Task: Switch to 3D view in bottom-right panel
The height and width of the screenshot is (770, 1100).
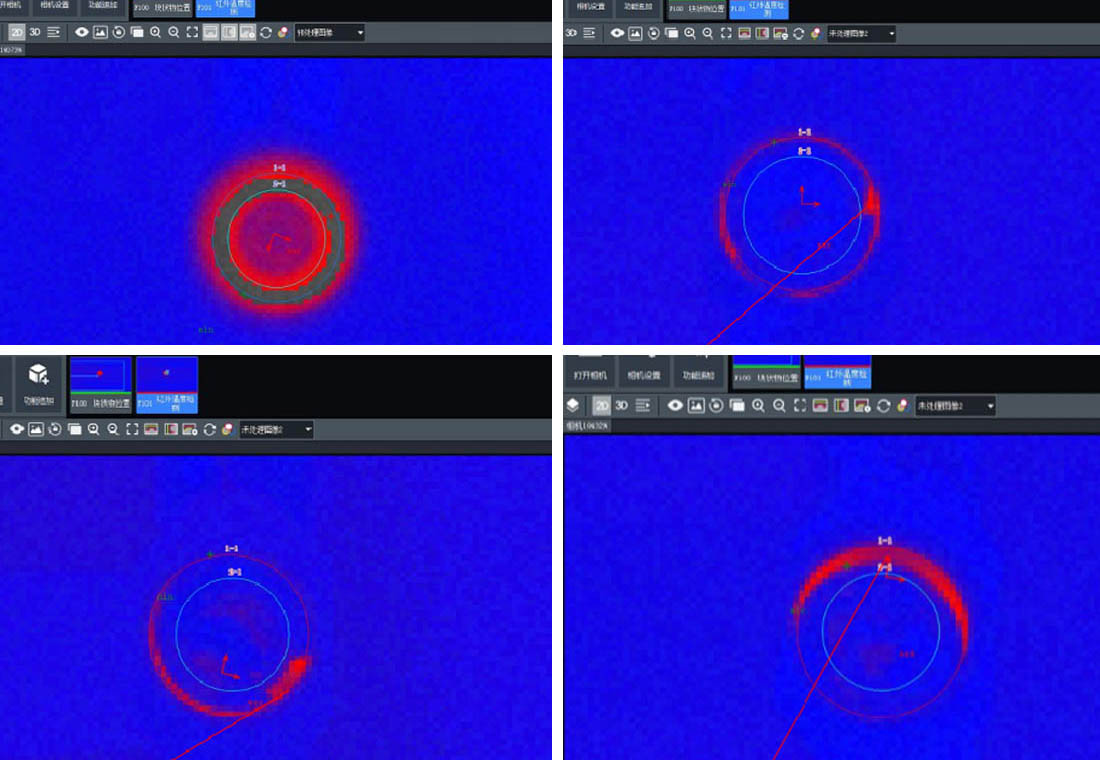Action: 621,406
